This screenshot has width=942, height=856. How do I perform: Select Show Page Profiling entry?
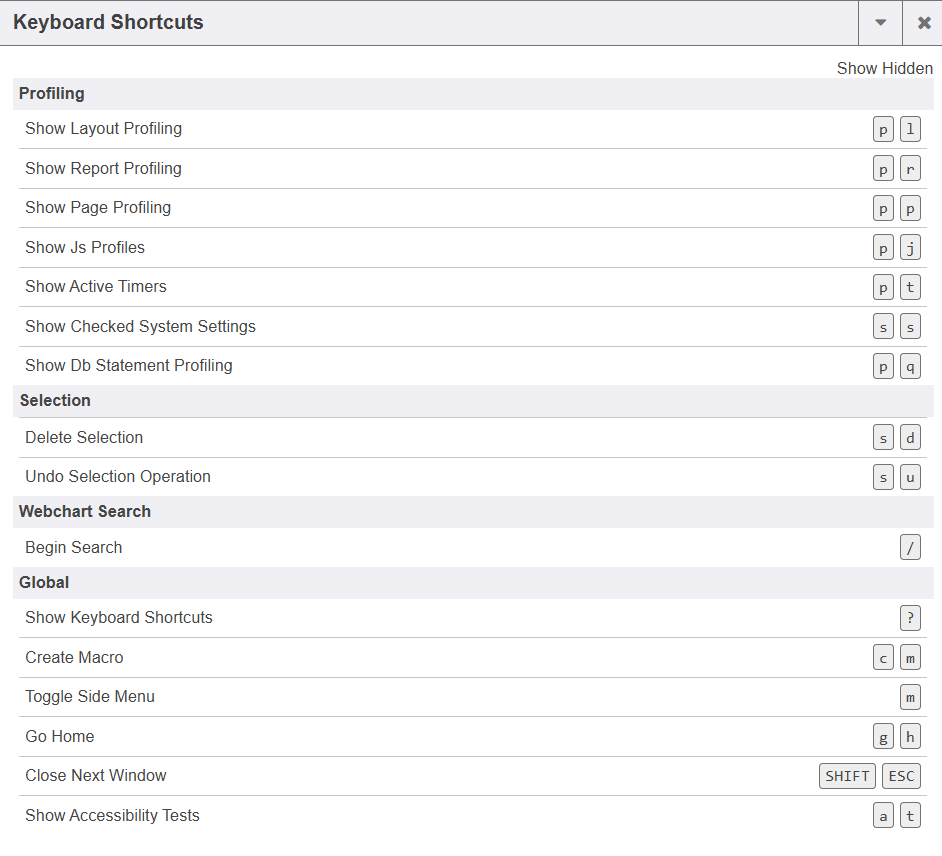[x=98, y=208]
